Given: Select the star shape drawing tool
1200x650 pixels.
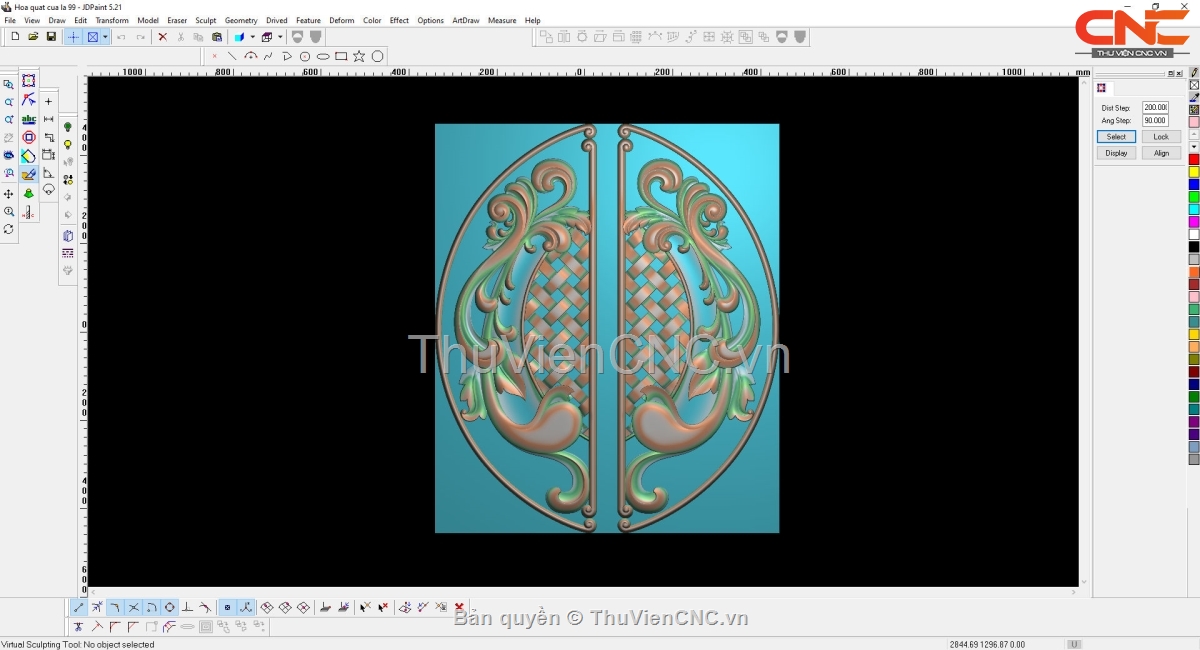Looking at the screenshot, I should click(x=359, y=57).
